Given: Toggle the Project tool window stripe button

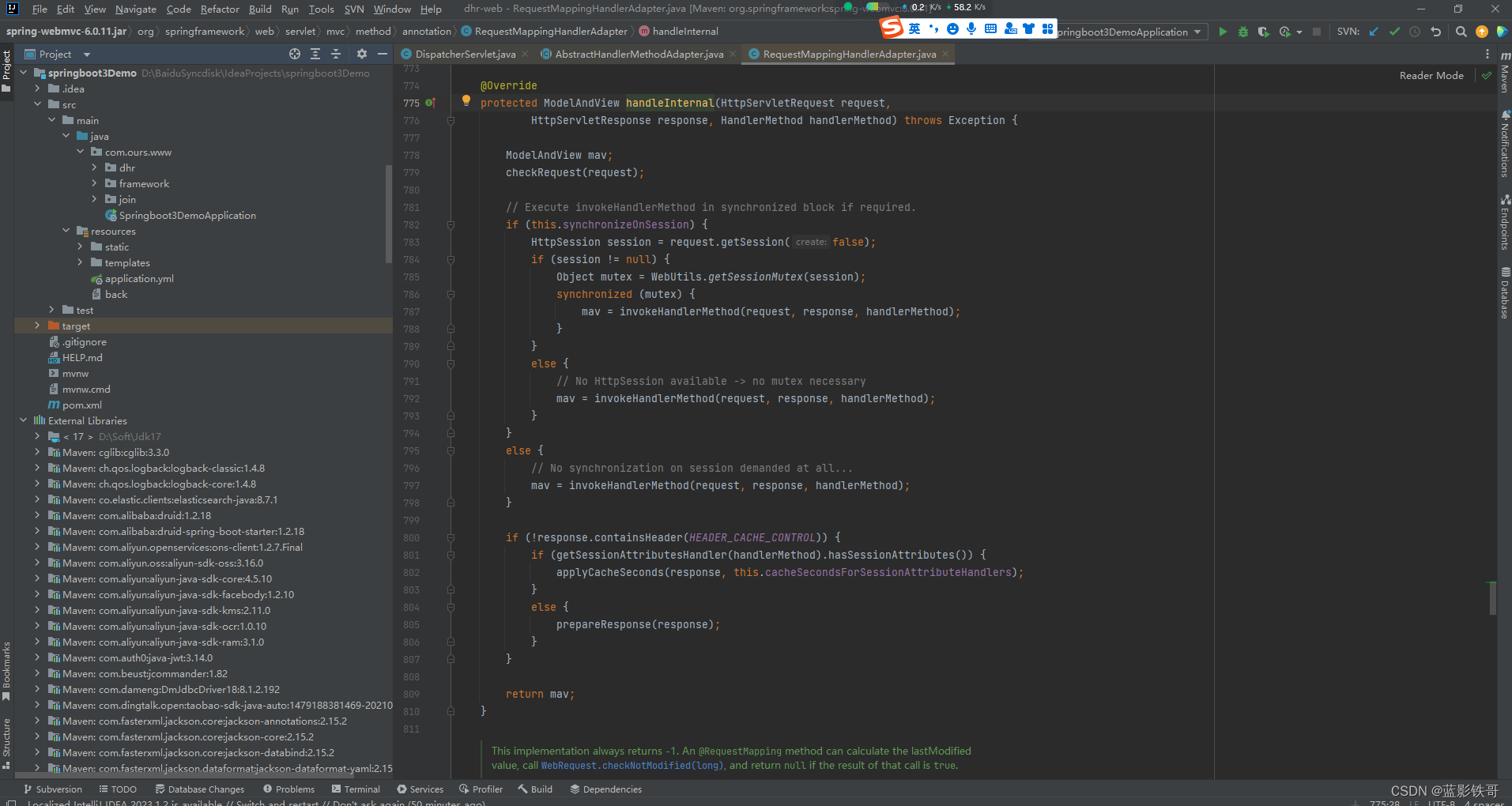Looking at the screenshot, I should (6, 71).
